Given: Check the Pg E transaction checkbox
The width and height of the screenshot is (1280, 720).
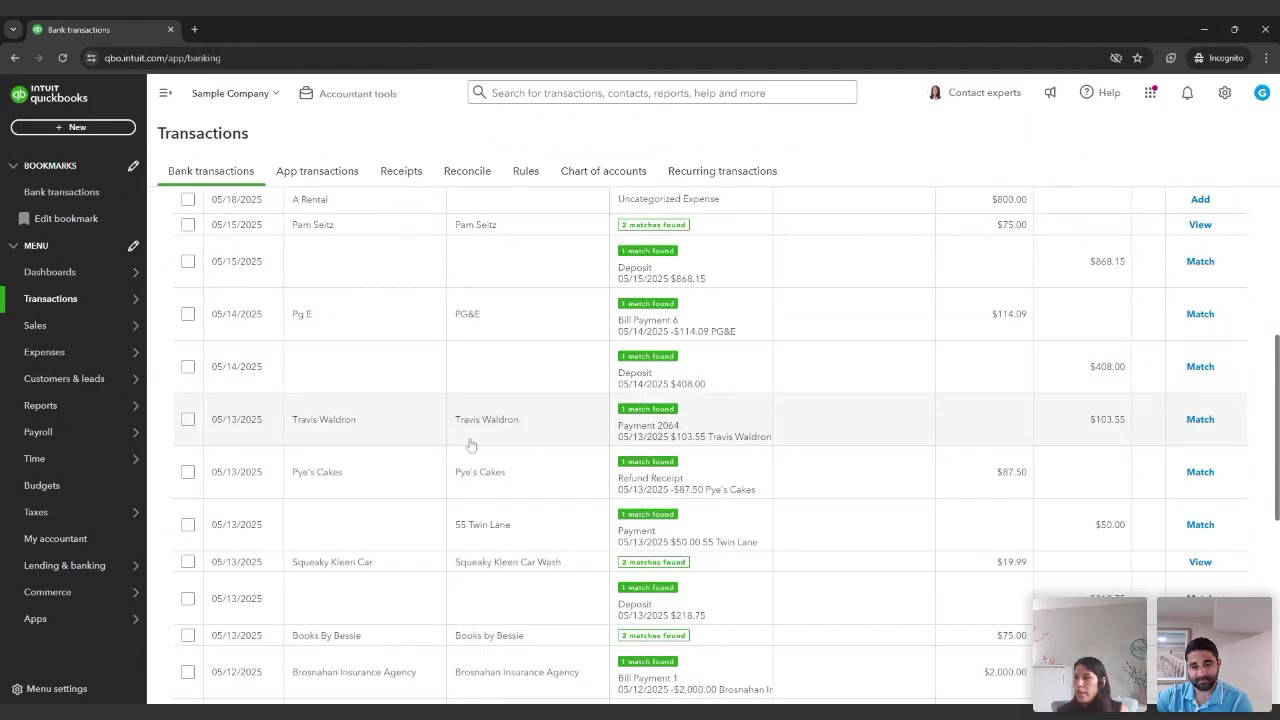Looking at the screenshot, I should [x=188, y=314].
